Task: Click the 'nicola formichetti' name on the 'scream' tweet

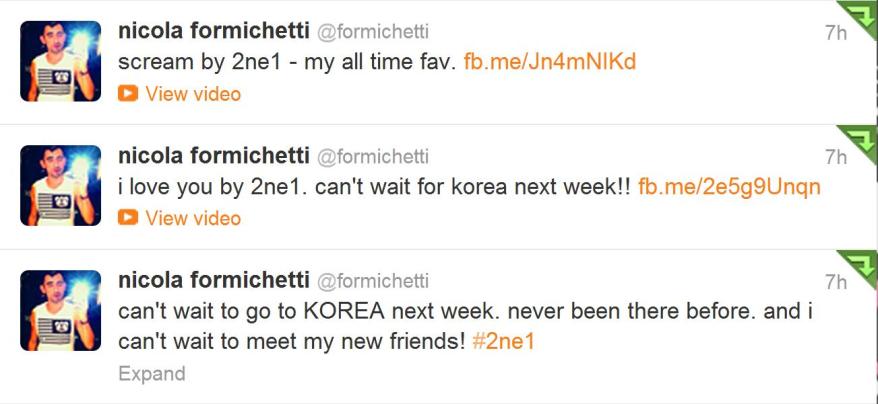Action: coord(213,32)
